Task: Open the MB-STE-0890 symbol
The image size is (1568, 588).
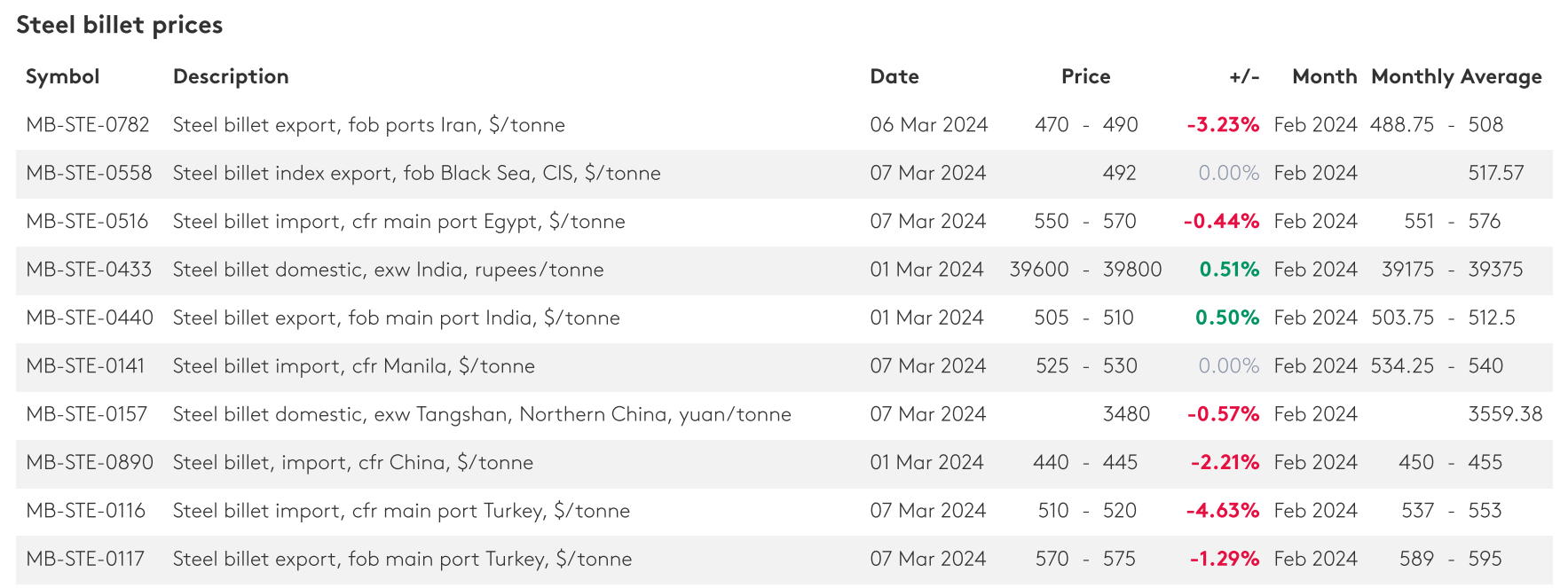Action: (x=90, y=462)
